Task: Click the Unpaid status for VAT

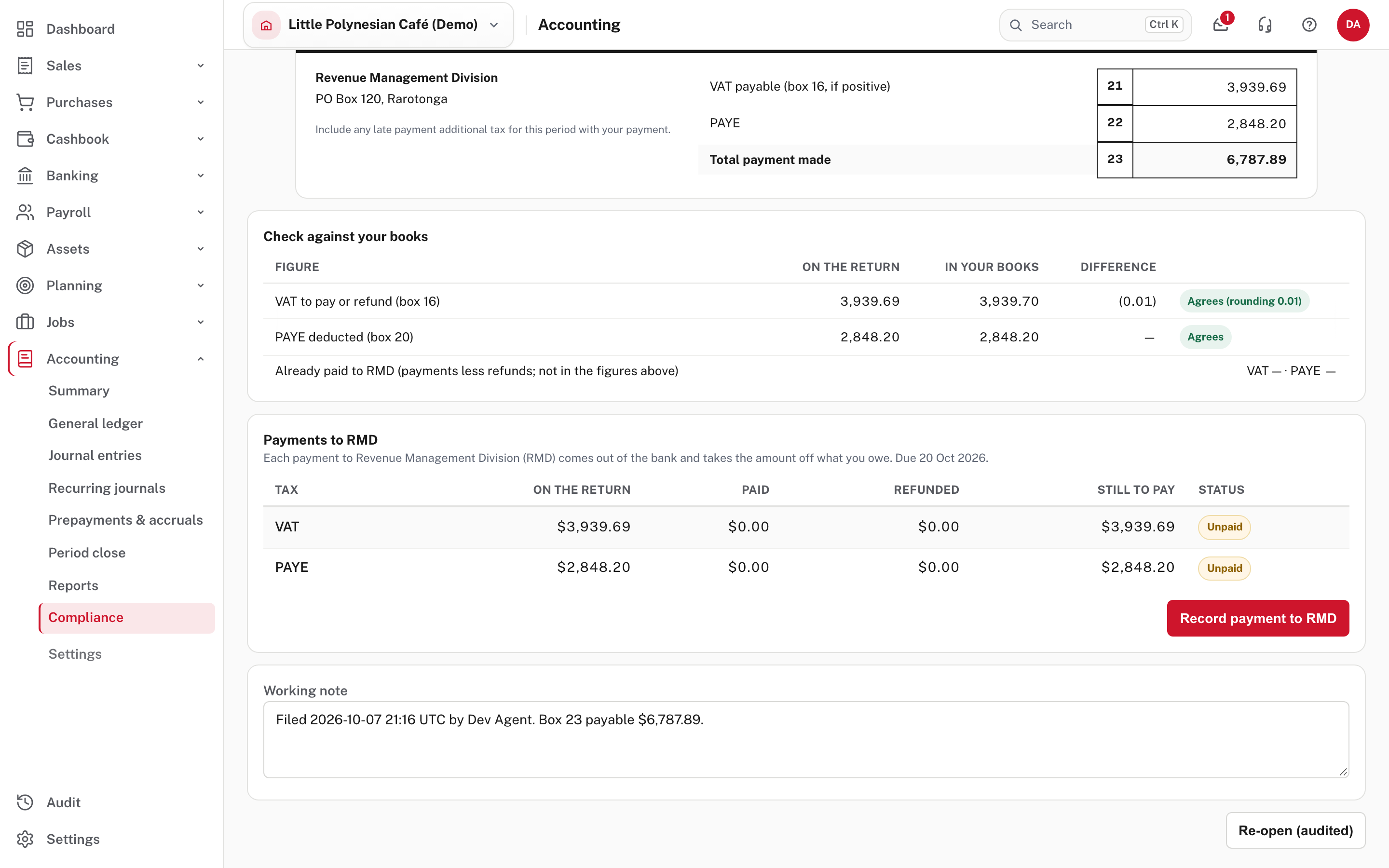Action: (1224, 527)
